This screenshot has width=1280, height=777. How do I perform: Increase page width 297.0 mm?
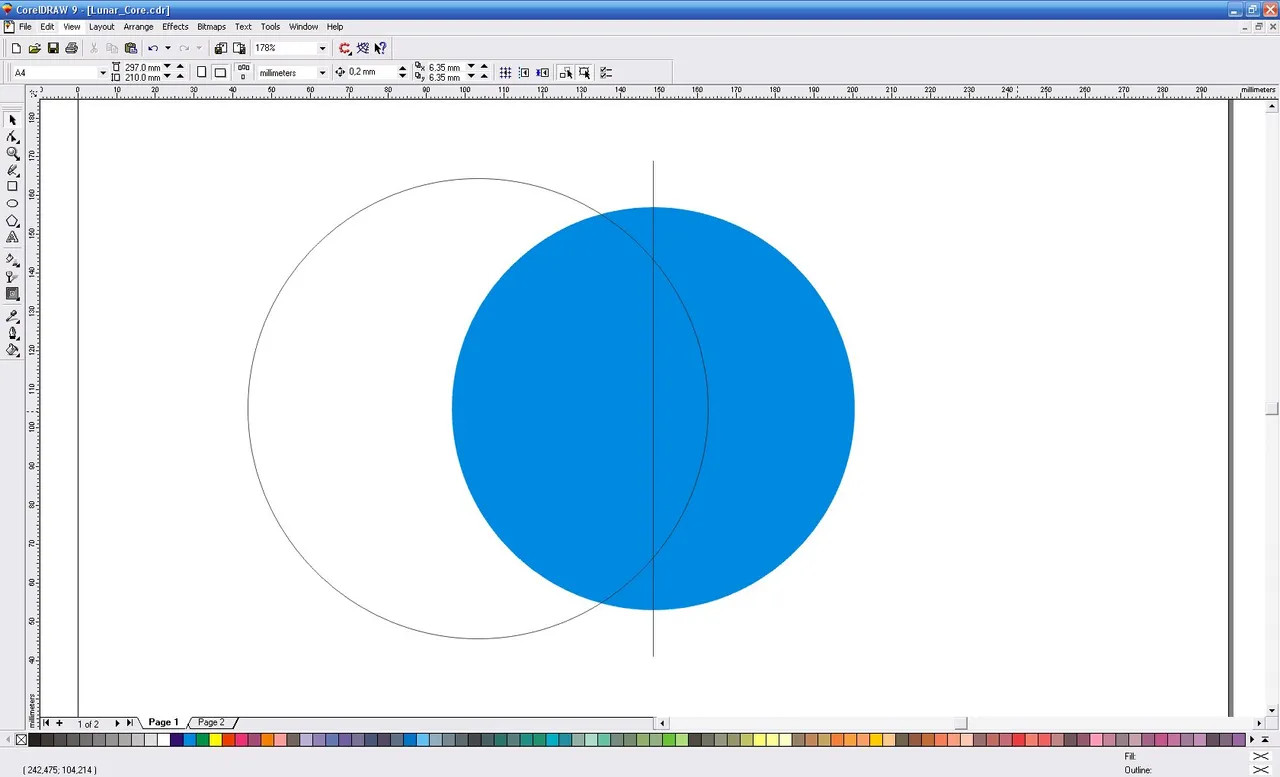(180, 67)
